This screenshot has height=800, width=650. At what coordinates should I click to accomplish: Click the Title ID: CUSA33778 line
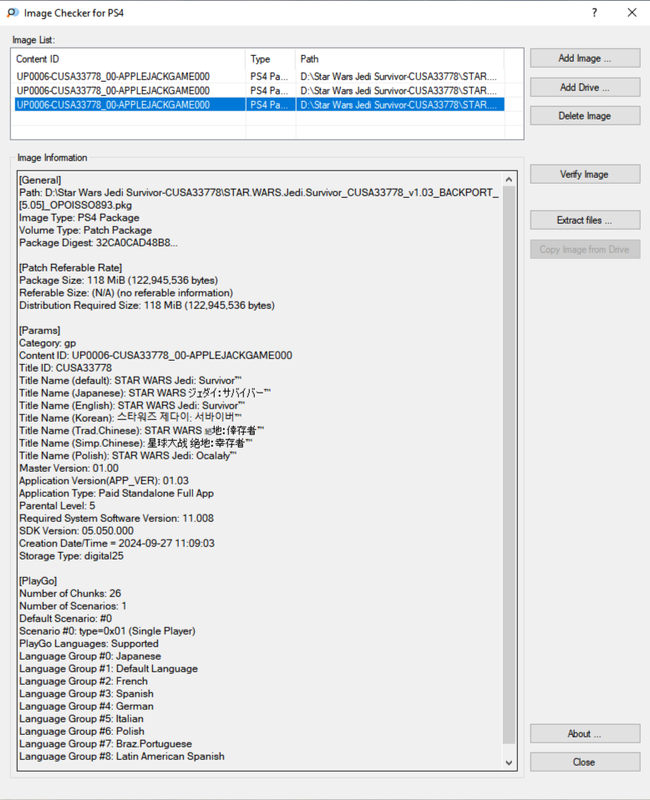(x=65, y=368)
